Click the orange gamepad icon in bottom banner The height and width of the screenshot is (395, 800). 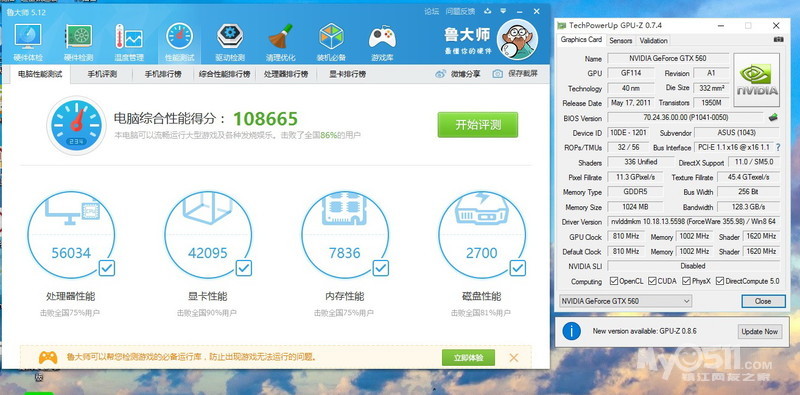(x=48, y=357)
